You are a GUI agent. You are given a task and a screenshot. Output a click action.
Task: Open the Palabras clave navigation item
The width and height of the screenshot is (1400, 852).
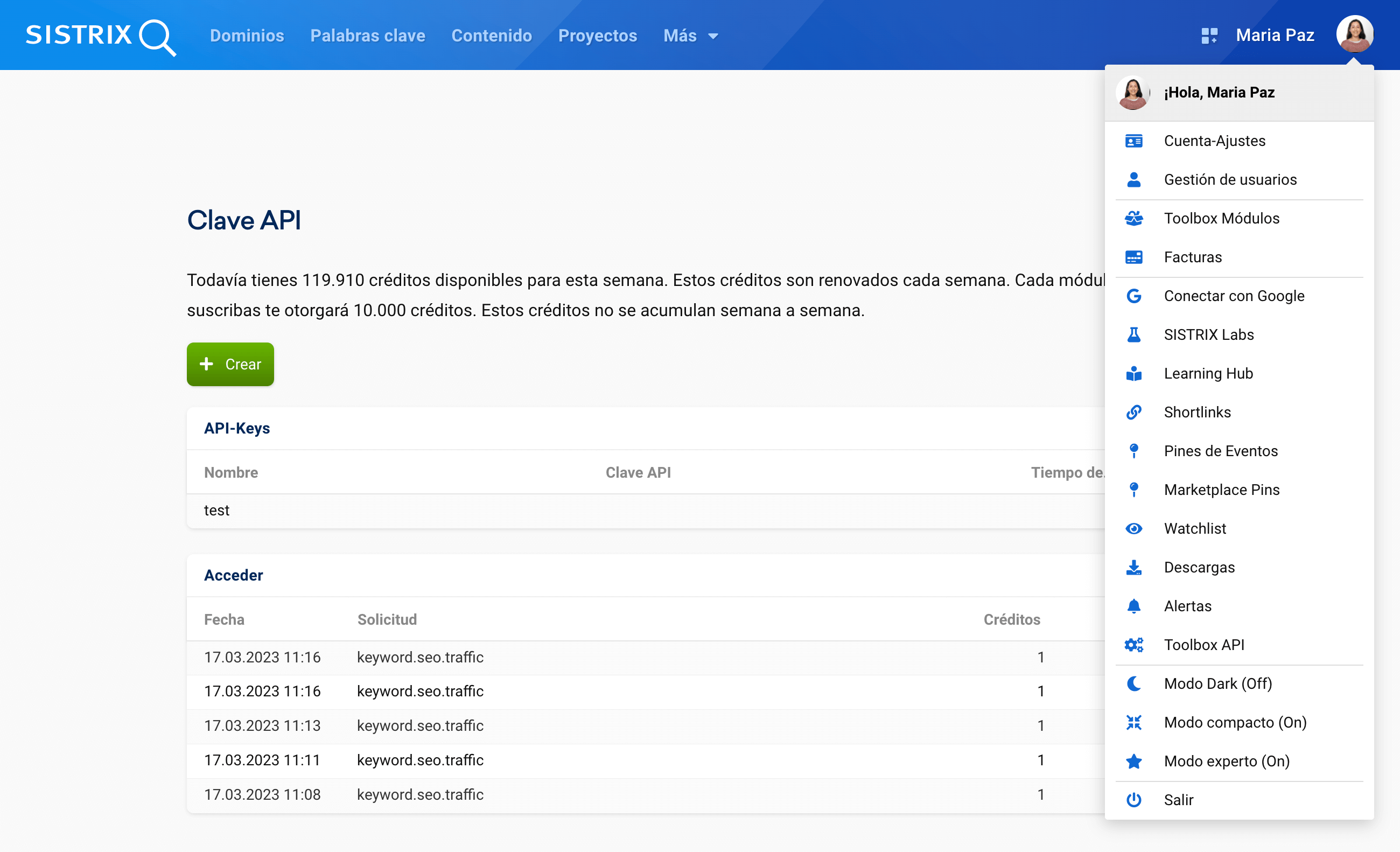tap(368, 36)
